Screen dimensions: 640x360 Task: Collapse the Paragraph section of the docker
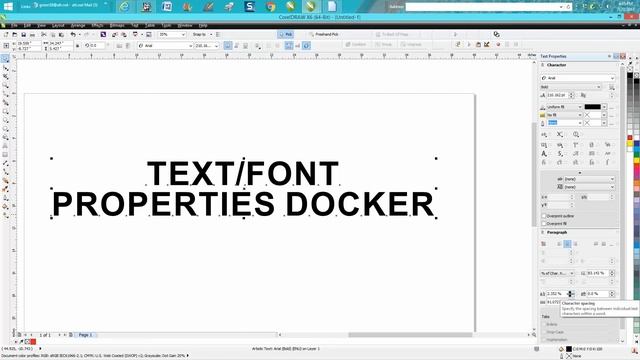point(543,232)
